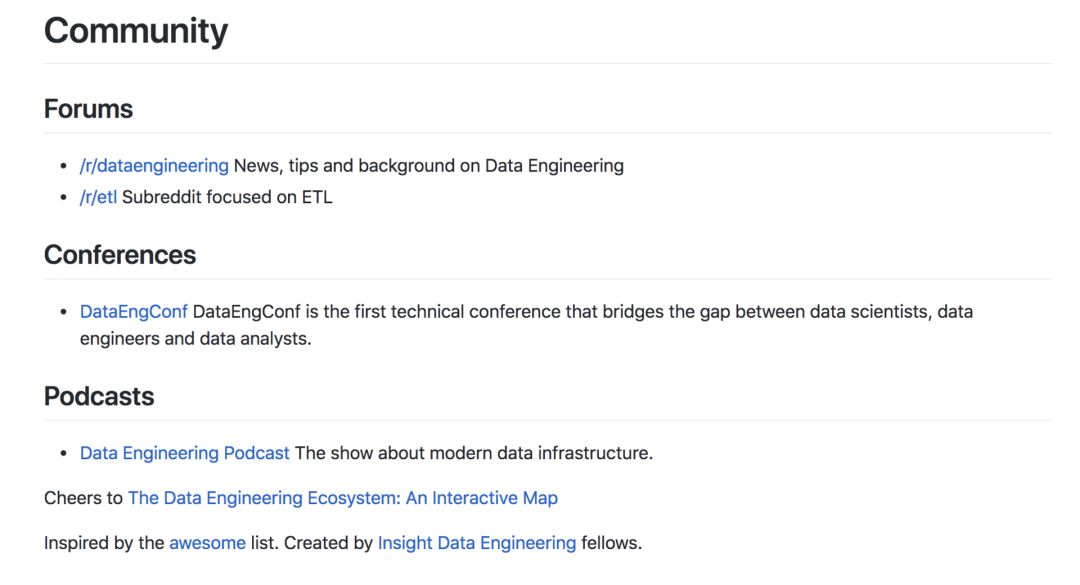Select the Forums section heading
The height and width of the screenshot is (585, 1080).
point(88,109)
